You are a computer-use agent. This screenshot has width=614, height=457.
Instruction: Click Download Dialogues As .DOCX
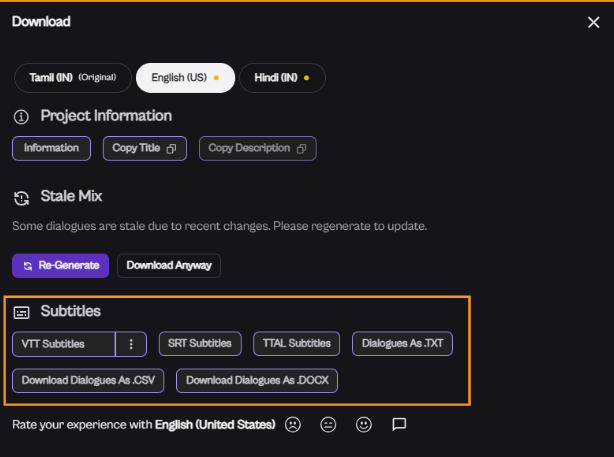258,381
